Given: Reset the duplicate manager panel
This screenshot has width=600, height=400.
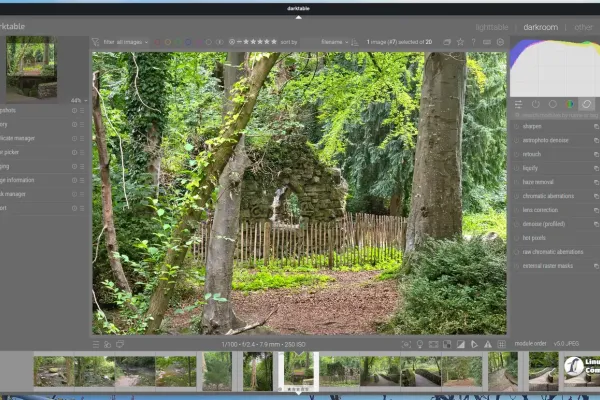Looking at the screenshot, I should (x=74, y=138).
